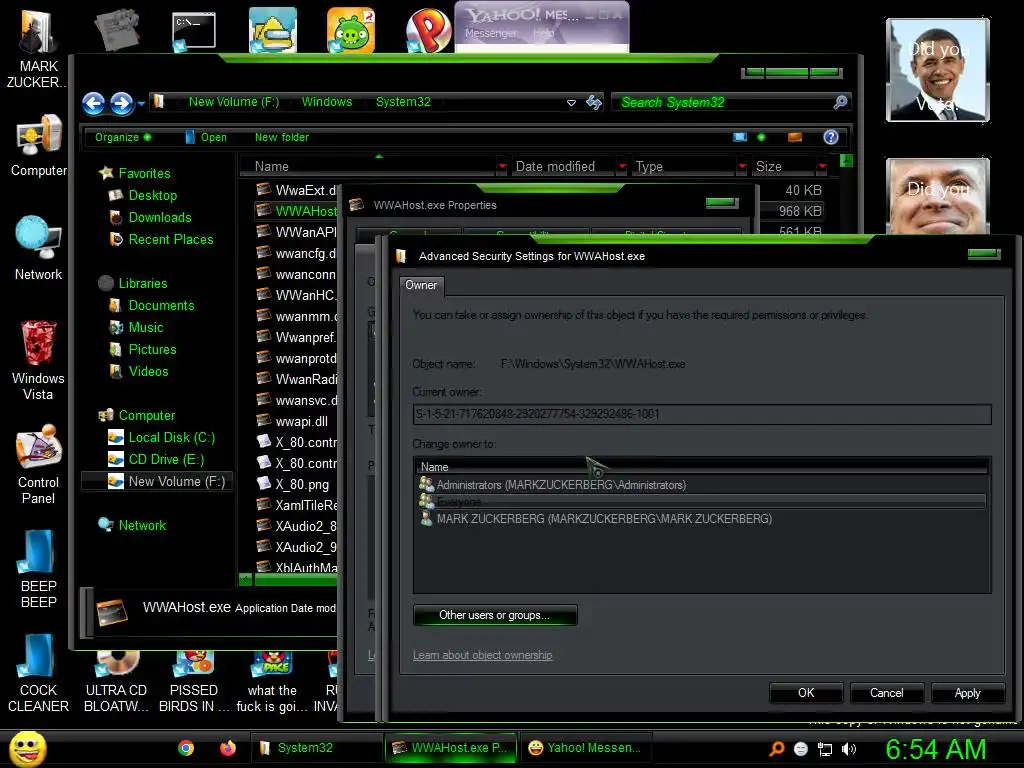Open the ULTRA CD BLOATW... desktop icon
Screen dimensions: 1024x768
(x=116, y=682)
